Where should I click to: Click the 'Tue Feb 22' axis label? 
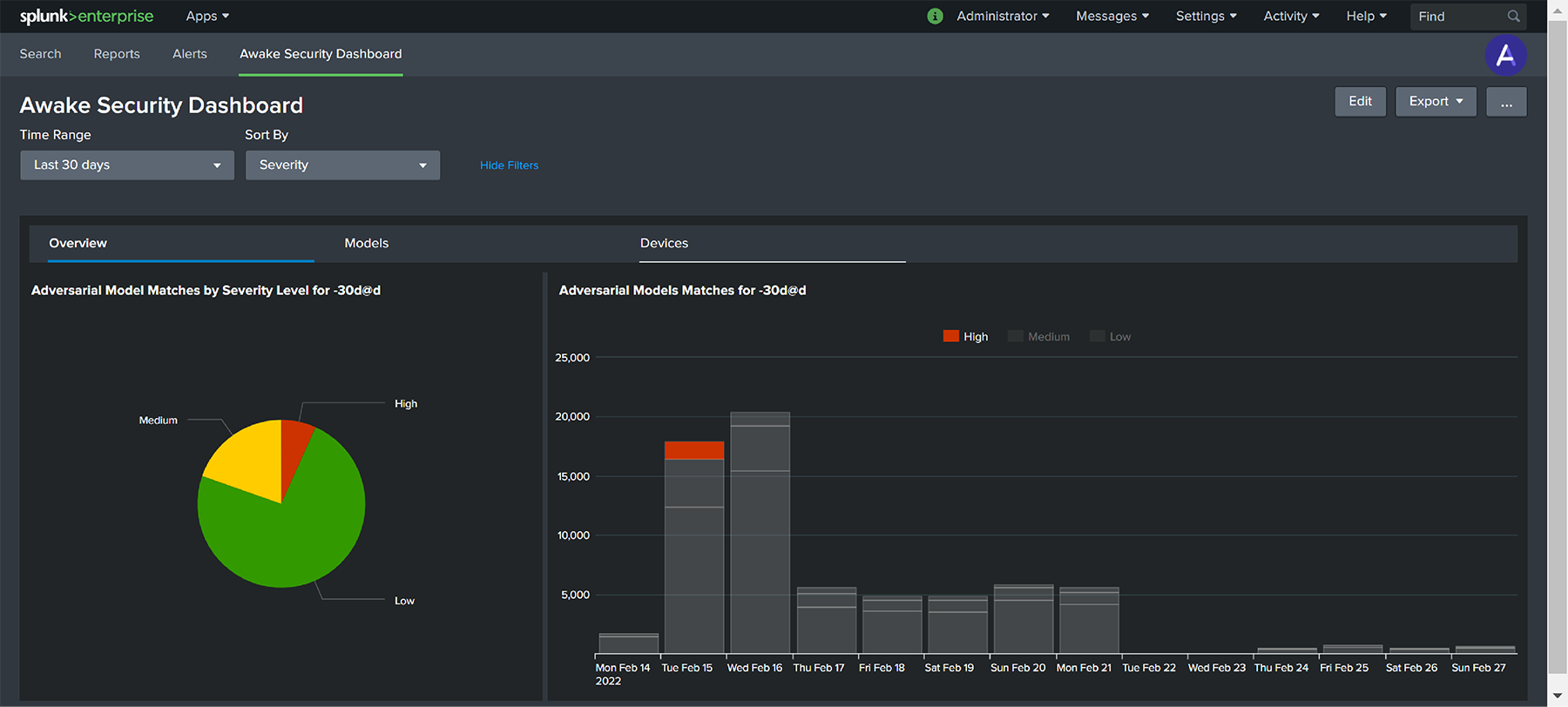point(1149,668)
